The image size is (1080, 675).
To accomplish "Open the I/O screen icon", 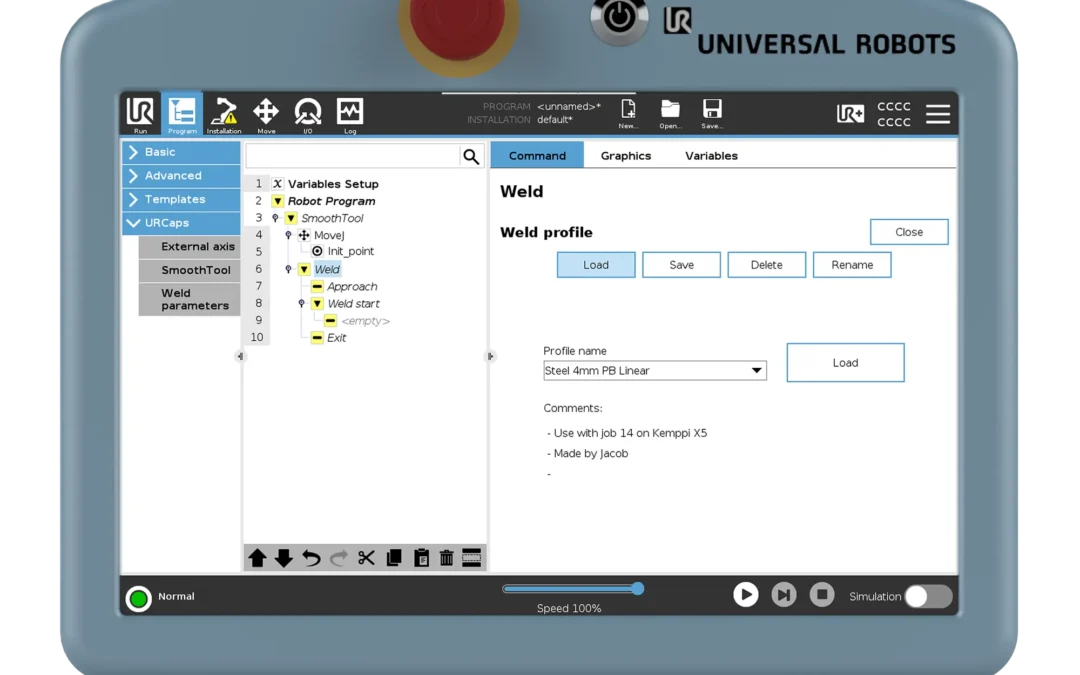I will pyautogui.click(x=308, y=113).
